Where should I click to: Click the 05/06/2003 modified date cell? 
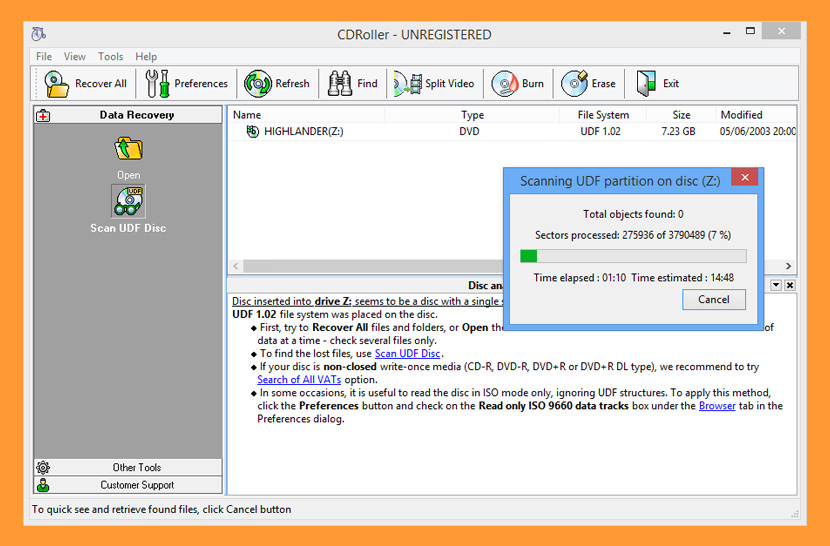pyautogui.click(x=757, y=131)
